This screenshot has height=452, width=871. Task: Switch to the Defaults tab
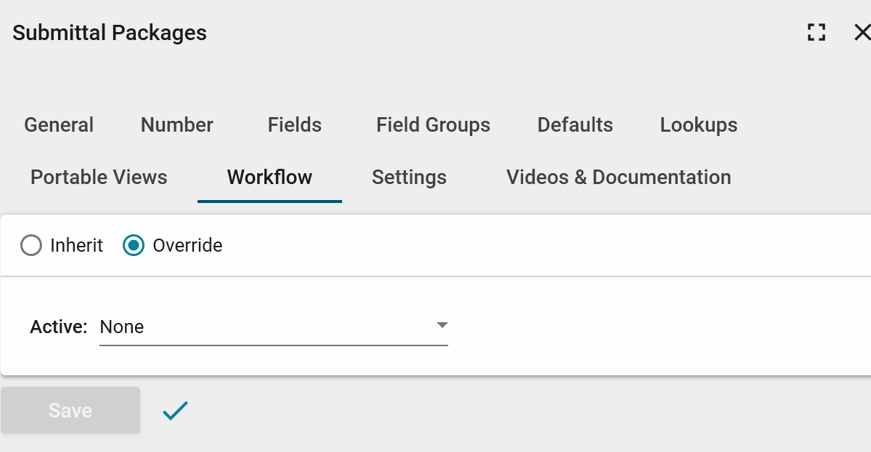pyautogui.click(x=575, y=125)
